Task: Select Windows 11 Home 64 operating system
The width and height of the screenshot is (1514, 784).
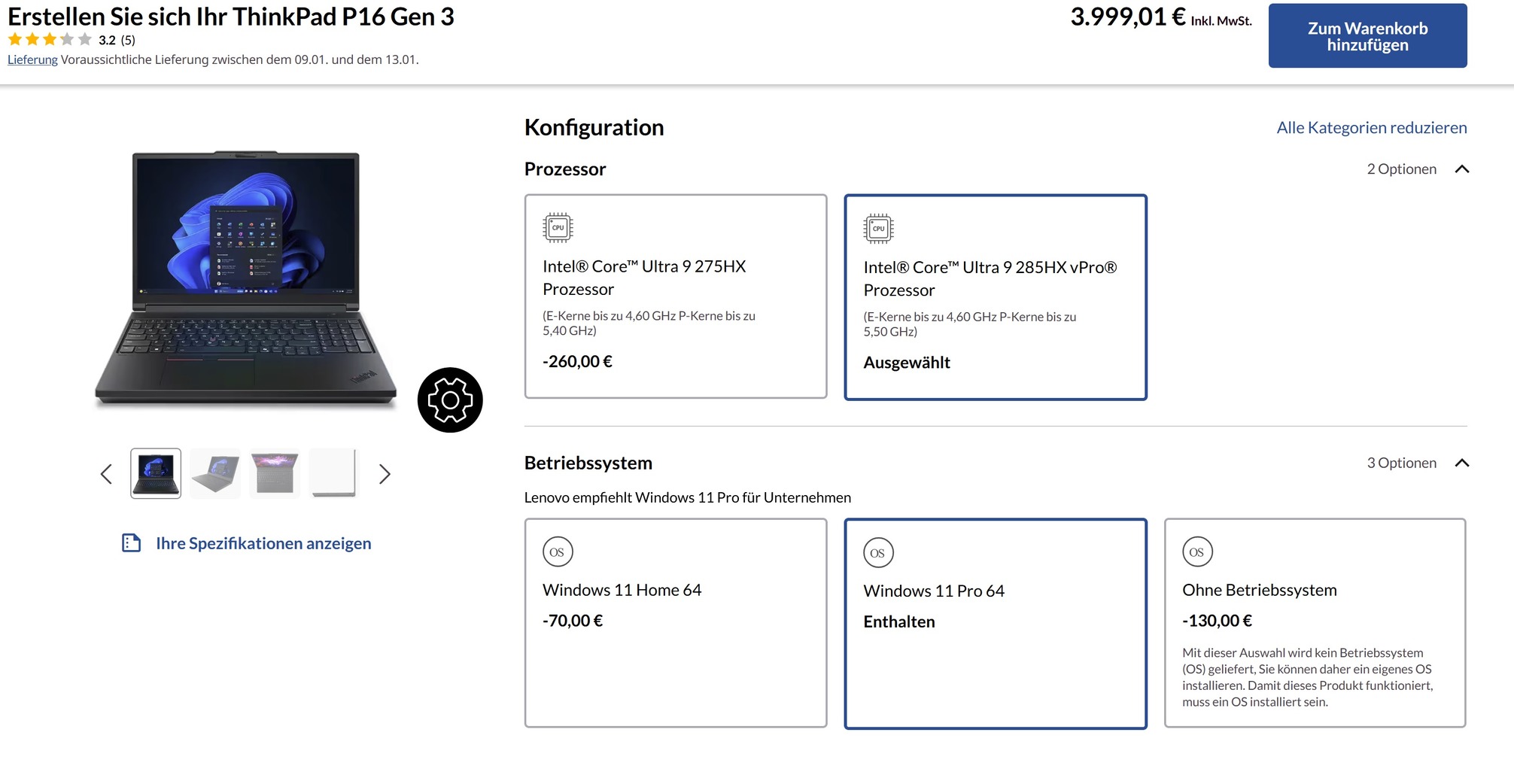Action: (675, 622)
